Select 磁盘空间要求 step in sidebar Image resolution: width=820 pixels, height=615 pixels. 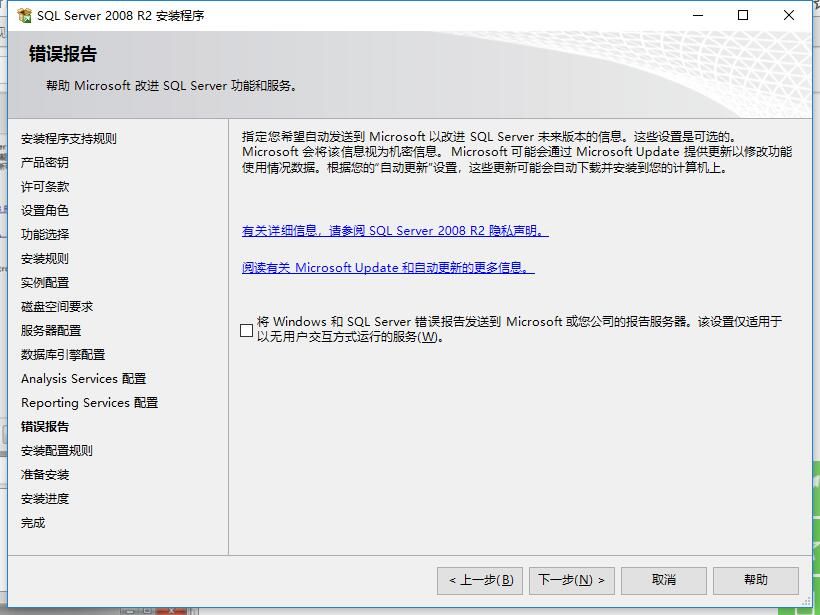pyautogui.click(x=56, y=307)
